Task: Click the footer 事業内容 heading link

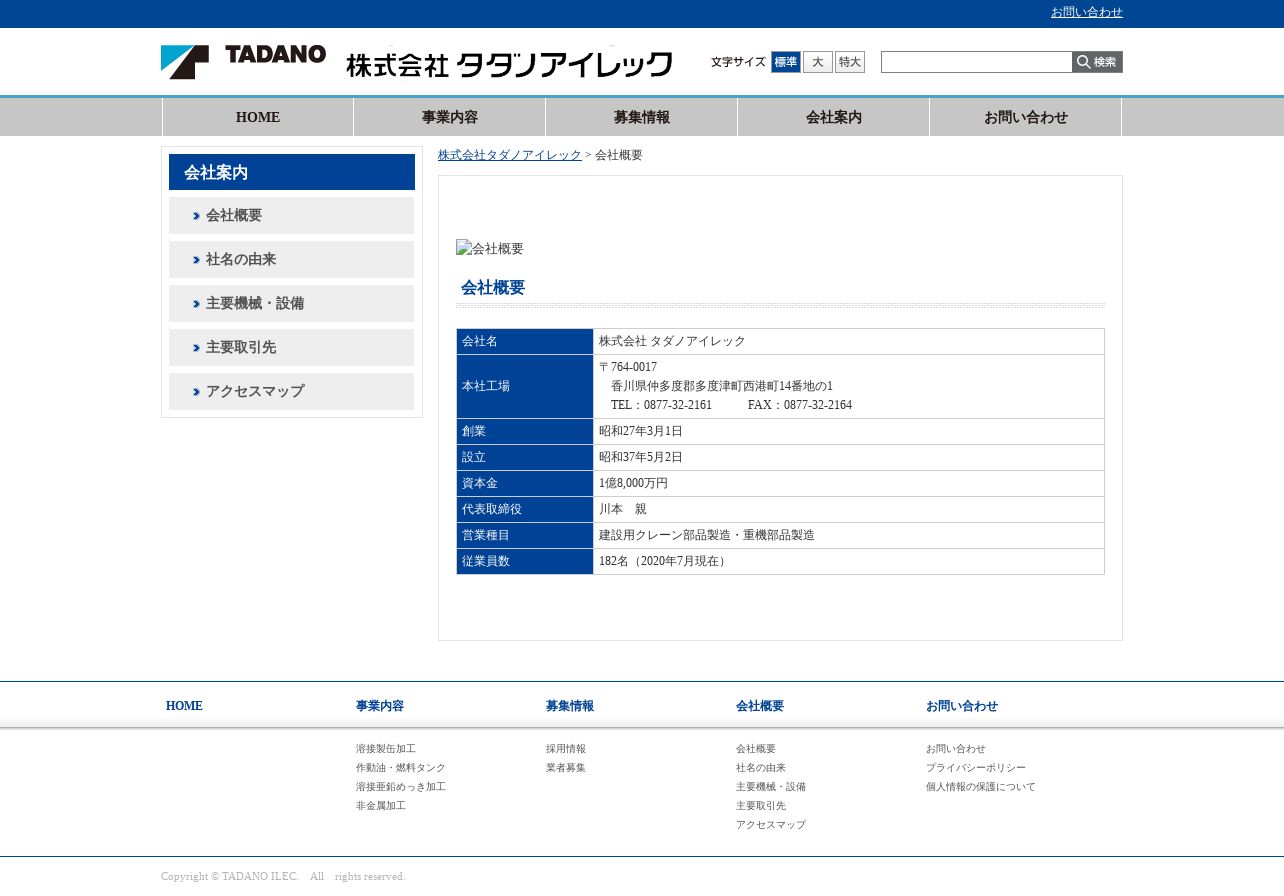Action: click(380, 706)
